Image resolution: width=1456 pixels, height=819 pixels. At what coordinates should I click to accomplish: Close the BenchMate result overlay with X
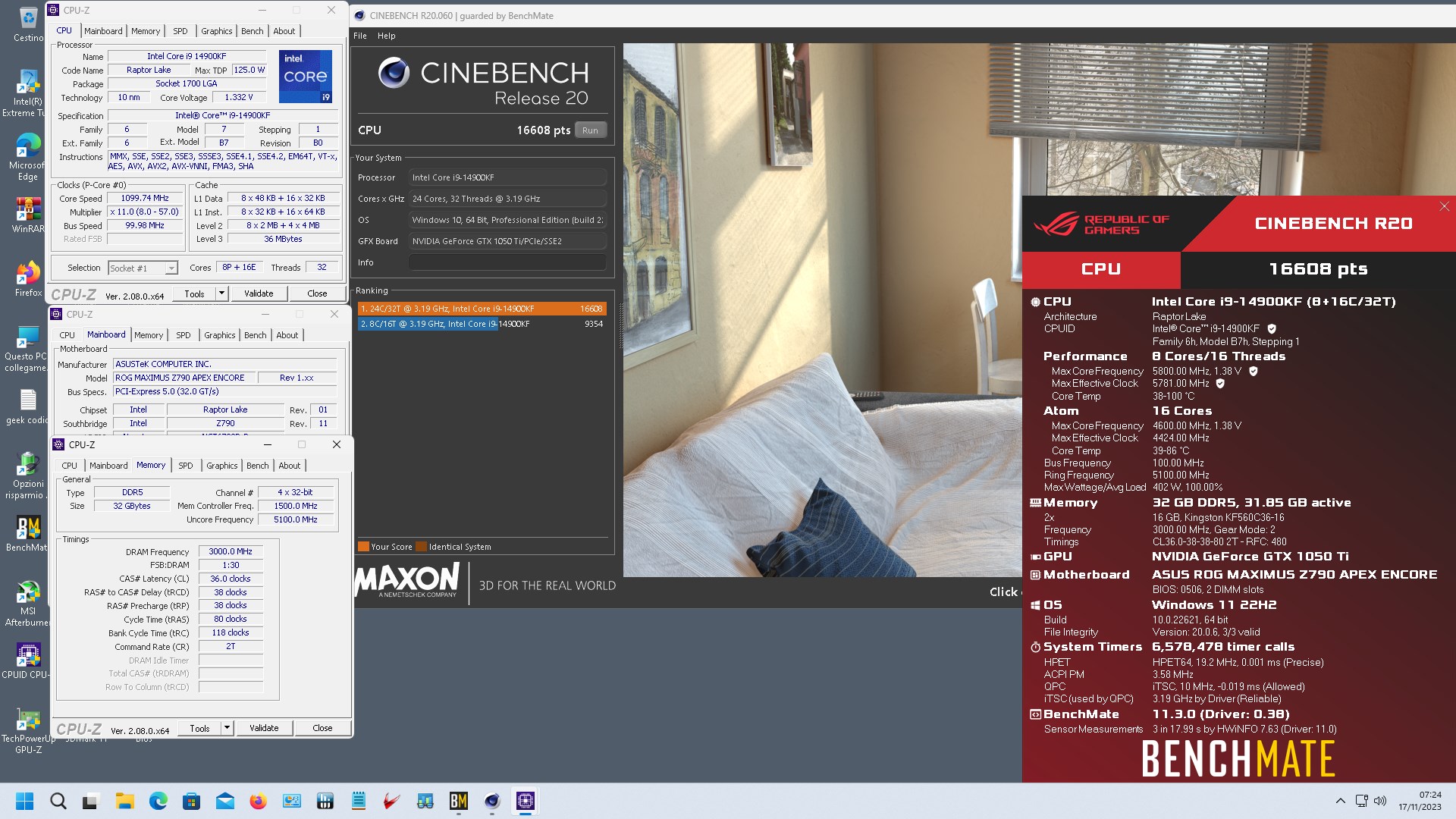(x=1444, y=206)
